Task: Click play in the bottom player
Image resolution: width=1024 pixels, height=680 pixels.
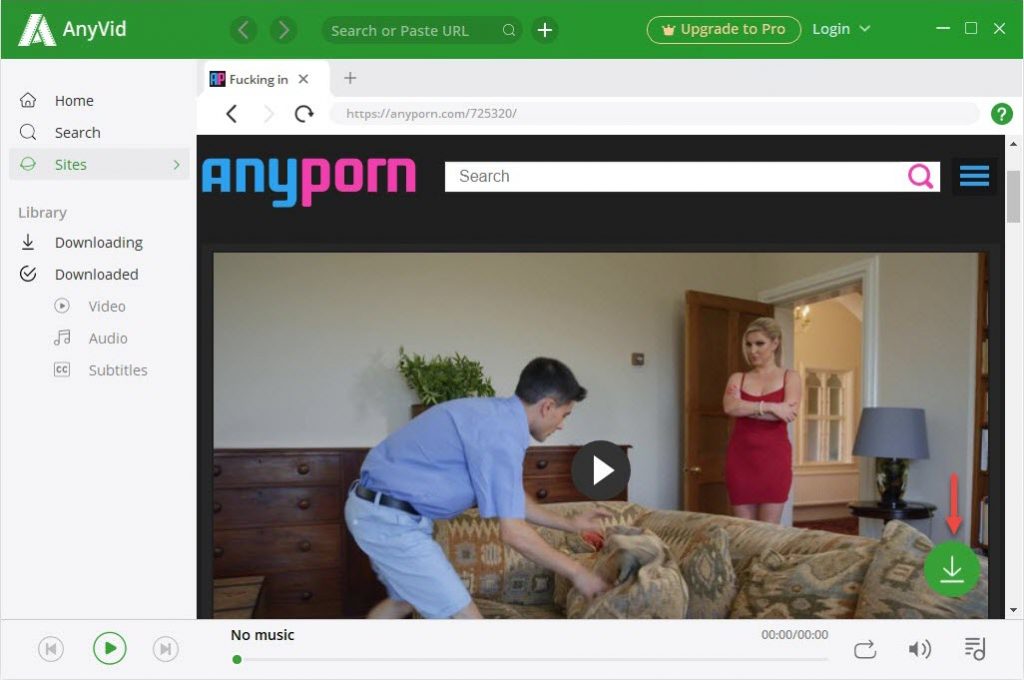Action: pos(109,648)
